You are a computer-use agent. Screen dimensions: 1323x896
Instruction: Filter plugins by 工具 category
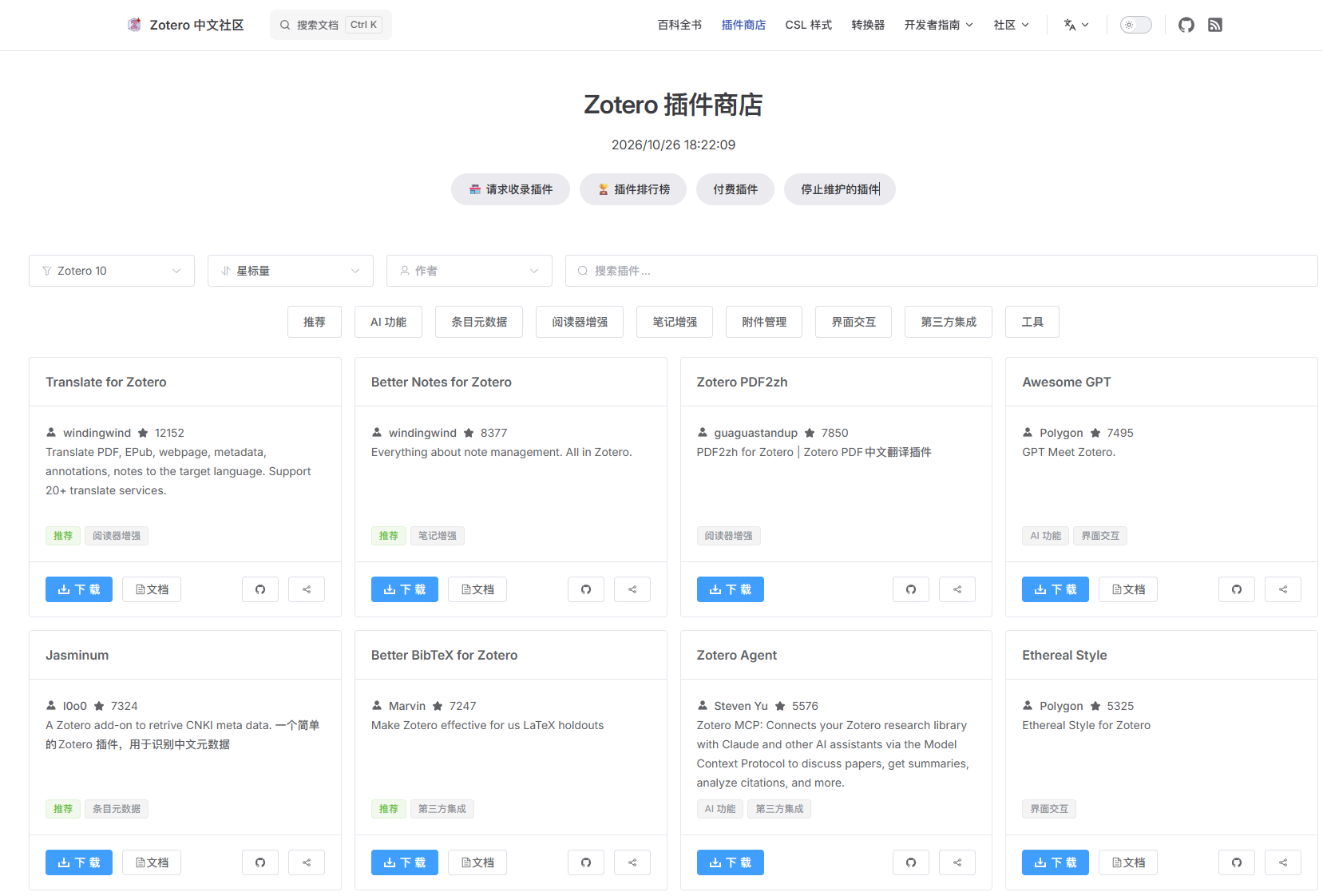[1032, 322]
